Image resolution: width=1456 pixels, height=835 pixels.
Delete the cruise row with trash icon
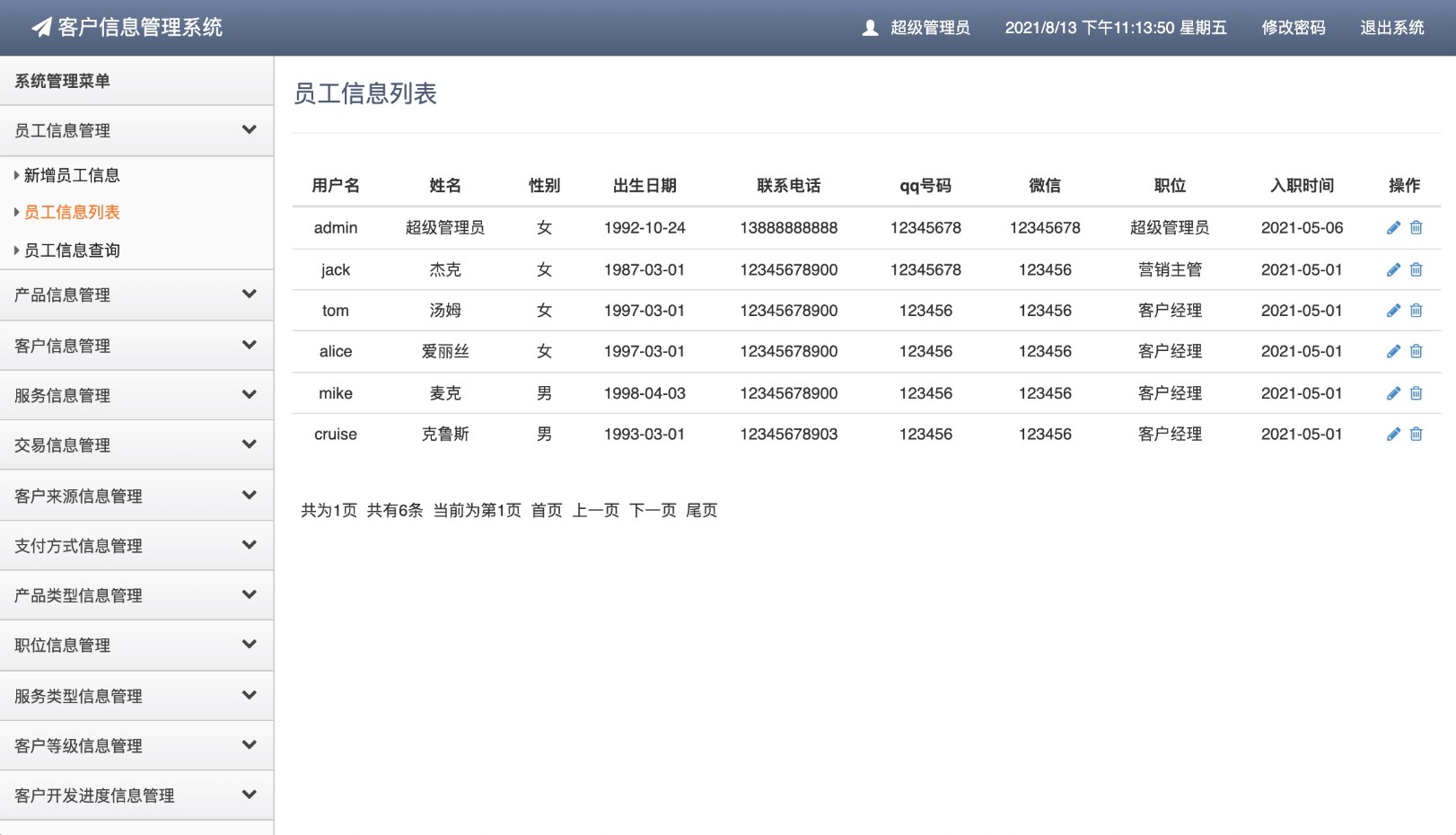[x=1416, y=435]
